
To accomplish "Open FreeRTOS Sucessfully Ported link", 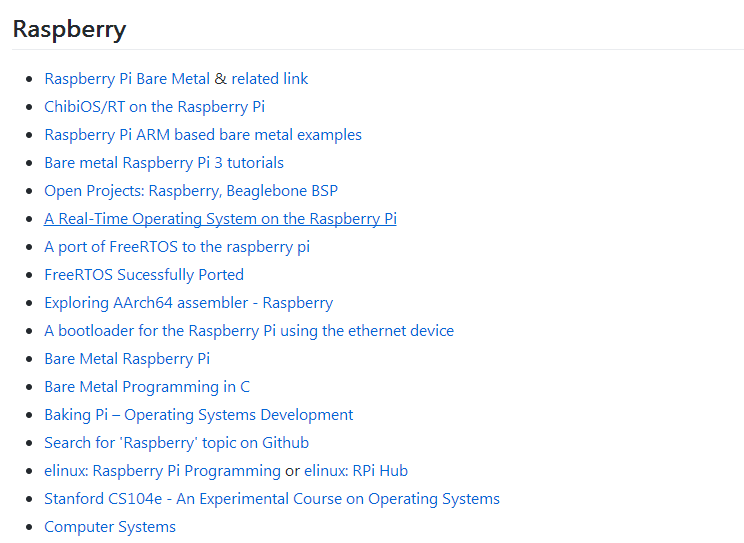I will click(144, 275).
